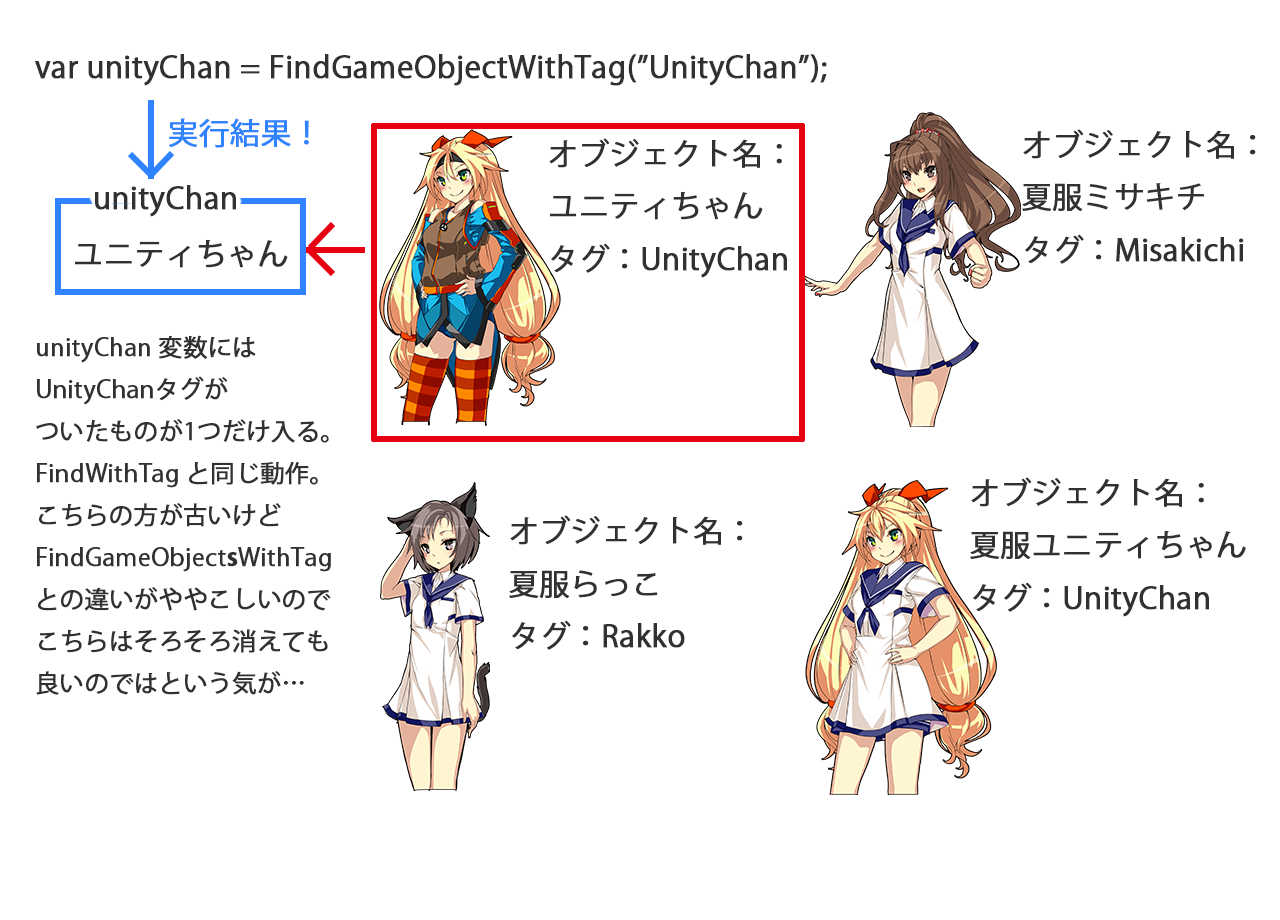This screenshot has height=920, width=1280.
Task: Click the タグ：Misakichi label
Action: tap(1134, 249)
